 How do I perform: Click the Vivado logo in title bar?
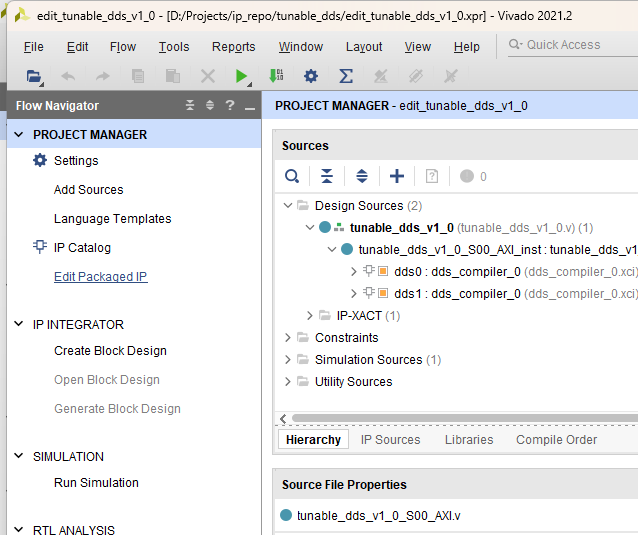click(x=21, y=15)
